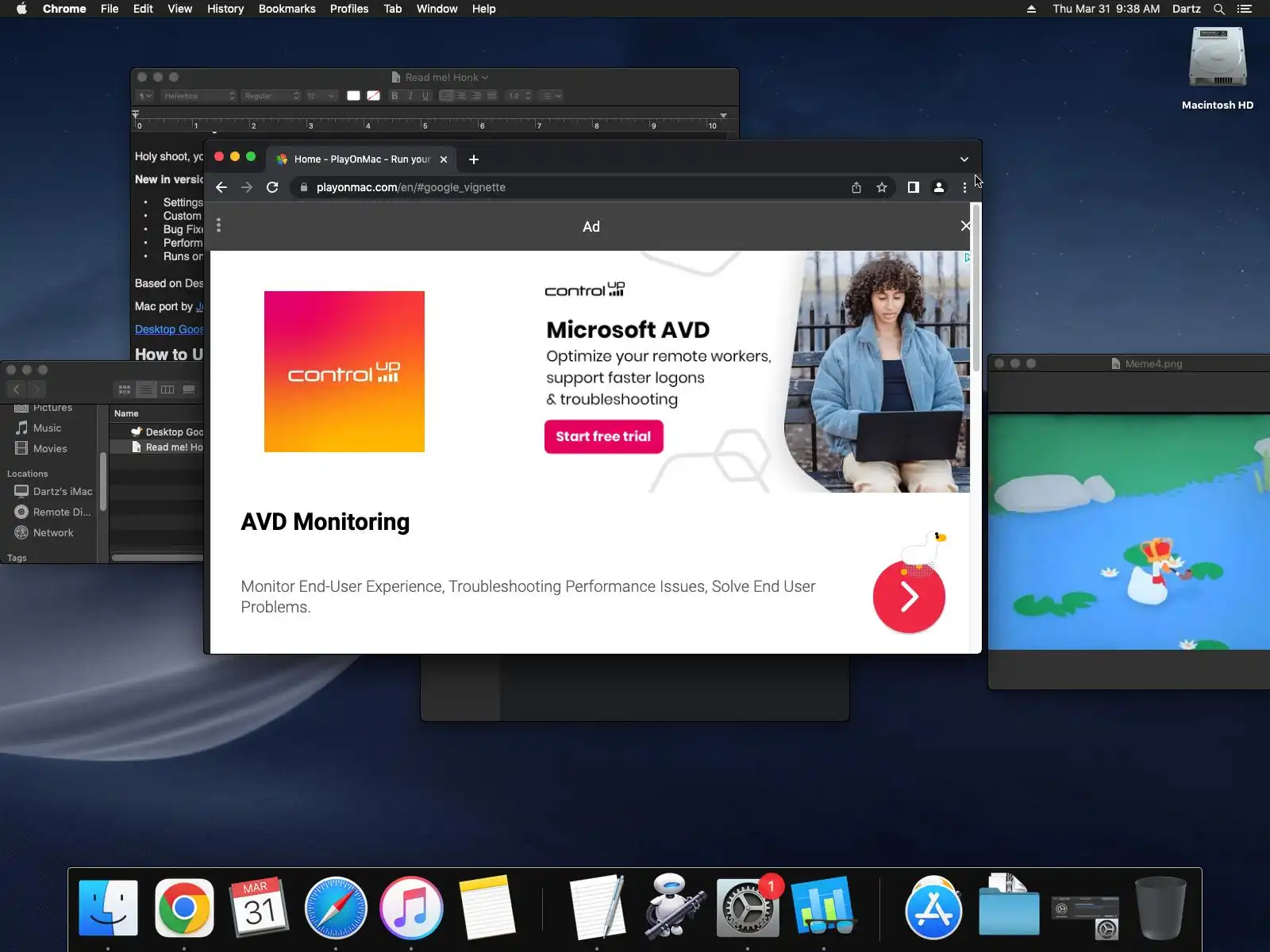Open Finder from the Dock

(x=109, y=908)
